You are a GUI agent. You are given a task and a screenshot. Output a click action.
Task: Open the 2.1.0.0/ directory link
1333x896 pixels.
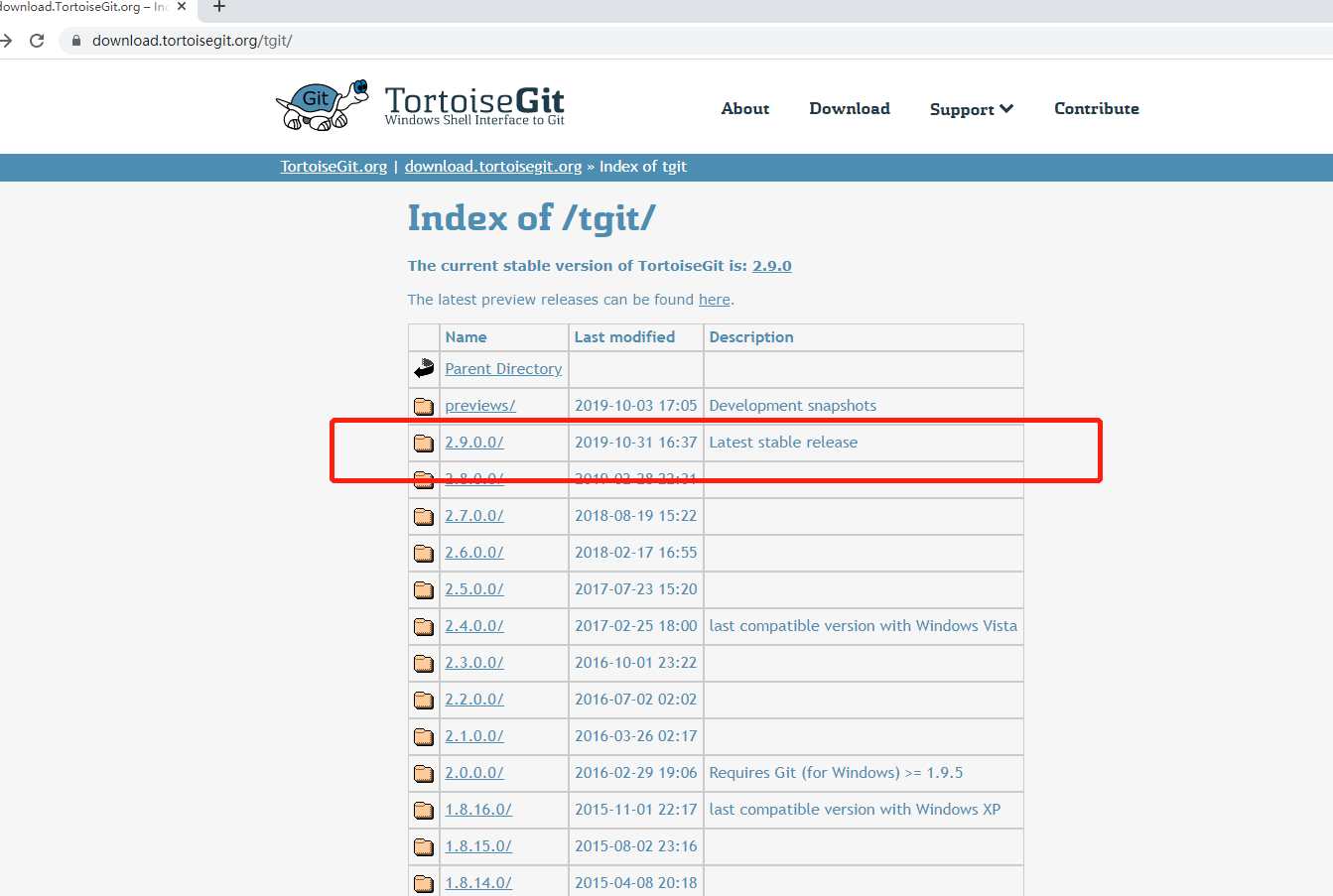coord(474,736)
